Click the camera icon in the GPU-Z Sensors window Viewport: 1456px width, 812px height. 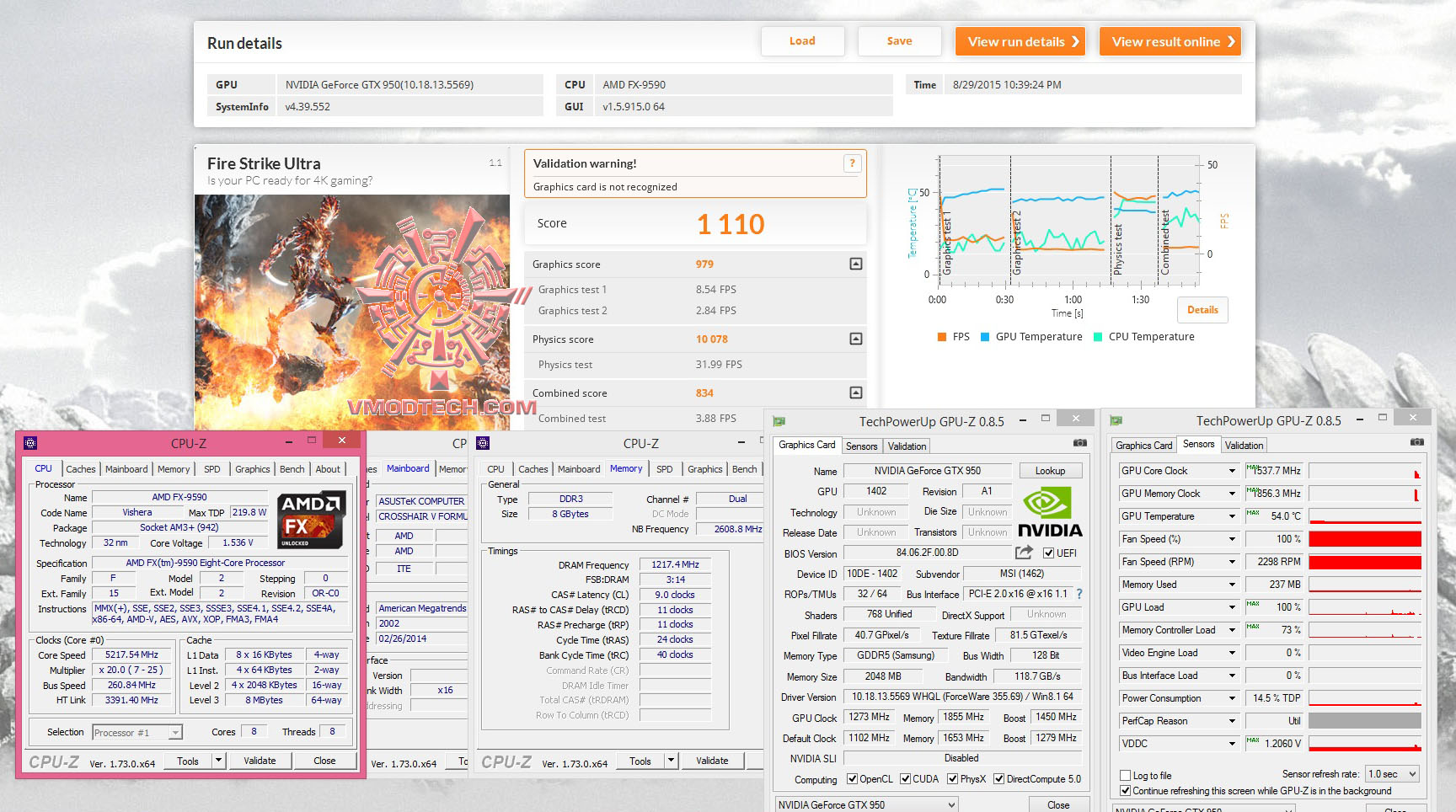1417,442
